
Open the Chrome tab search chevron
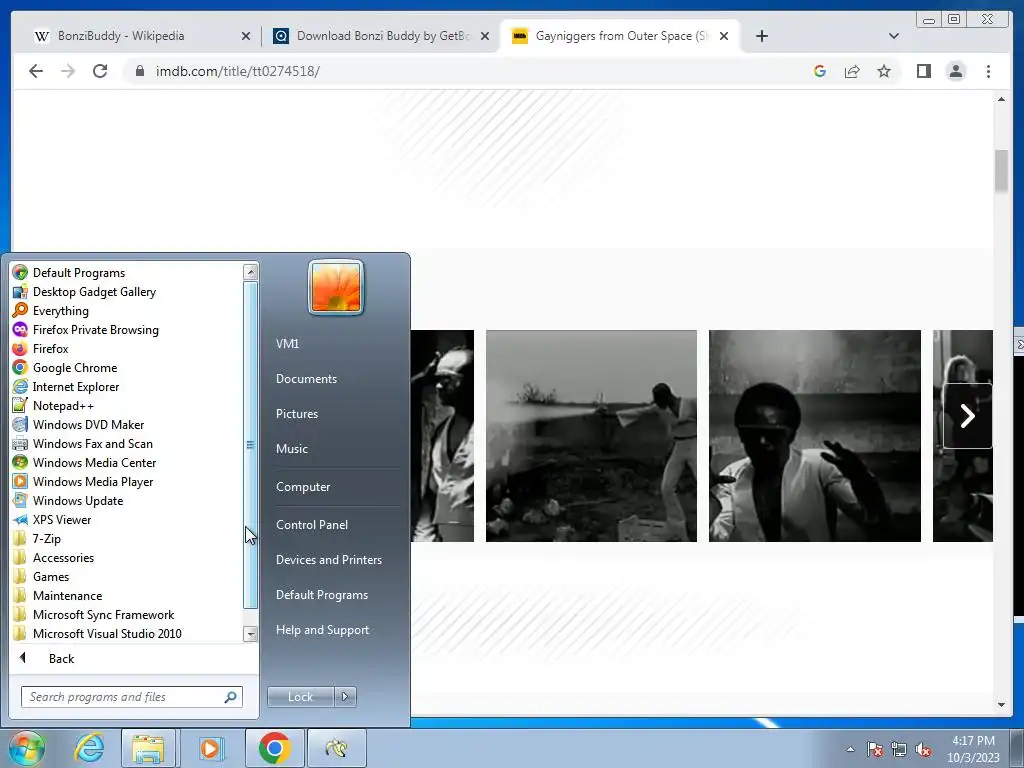coord(893,36)
